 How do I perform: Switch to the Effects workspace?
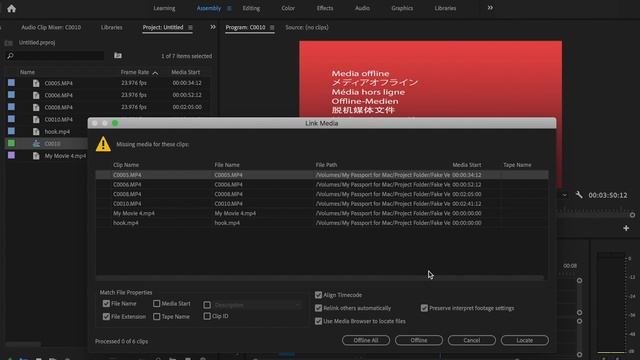(x=324, y=8)
